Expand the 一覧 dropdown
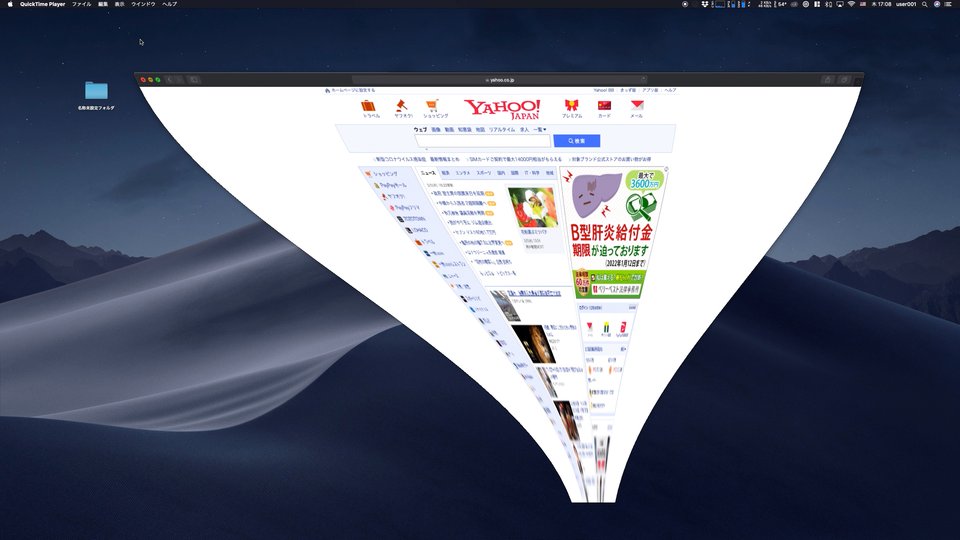Viewport: 960px width, 540px height. [x=539, y=130]
